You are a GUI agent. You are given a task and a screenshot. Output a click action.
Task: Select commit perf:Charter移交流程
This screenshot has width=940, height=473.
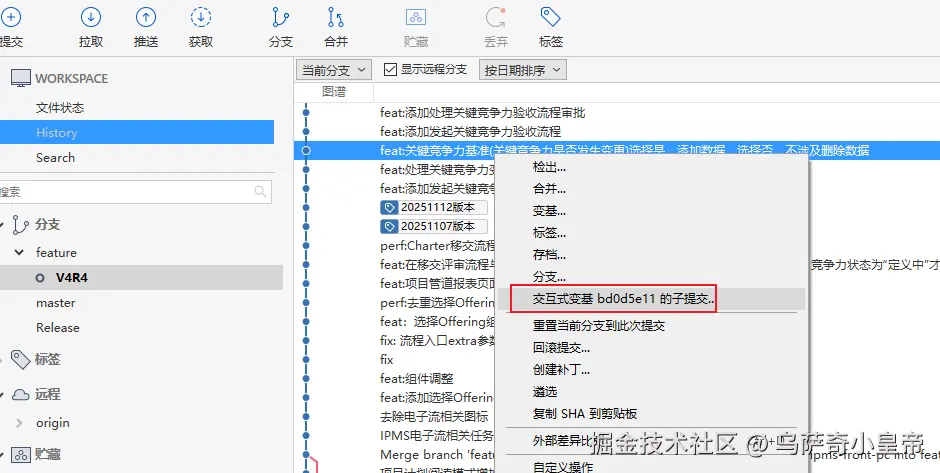tap(438, 246)
